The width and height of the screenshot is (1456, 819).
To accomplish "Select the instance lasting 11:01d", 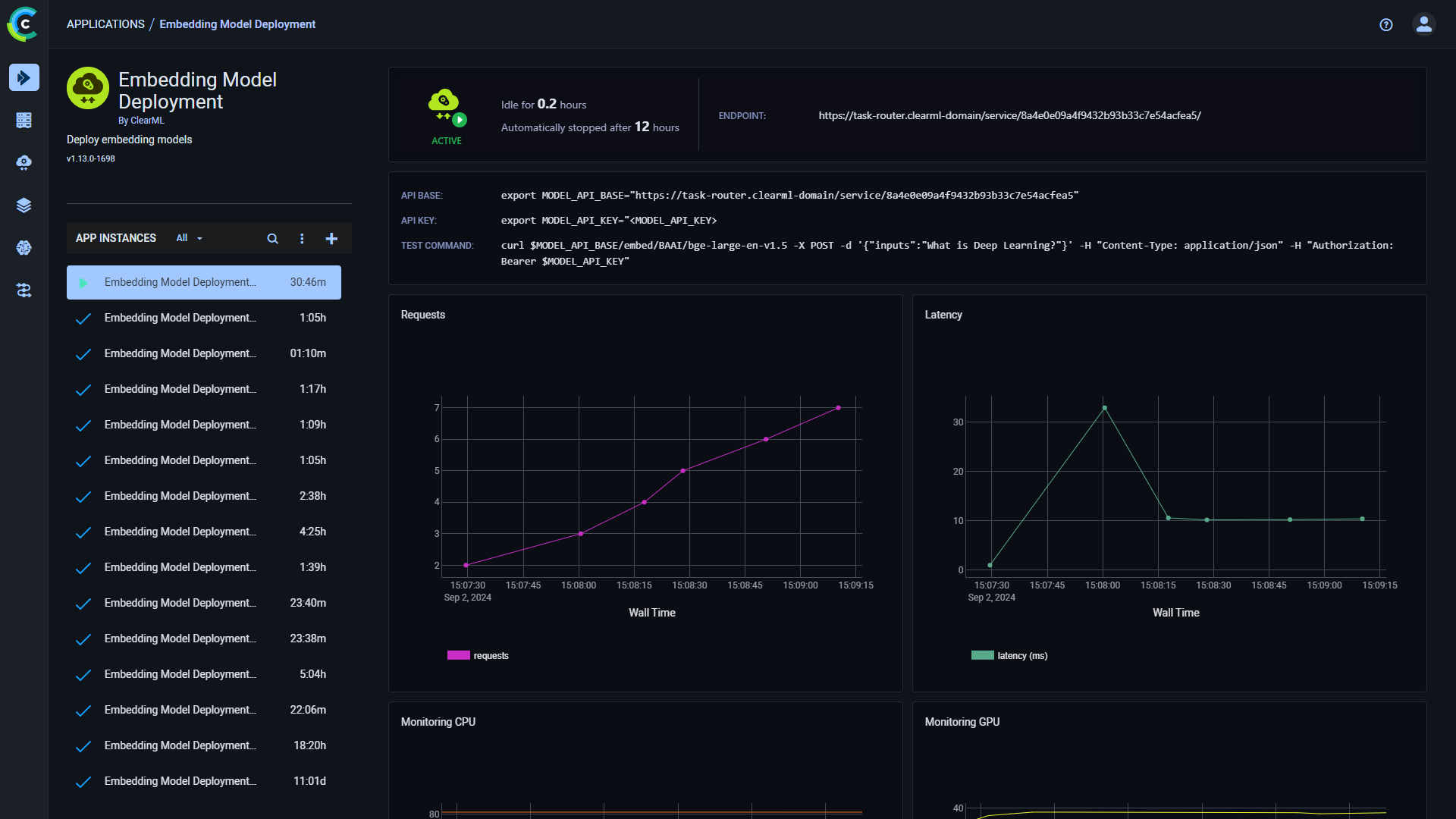I will point(203,781).
